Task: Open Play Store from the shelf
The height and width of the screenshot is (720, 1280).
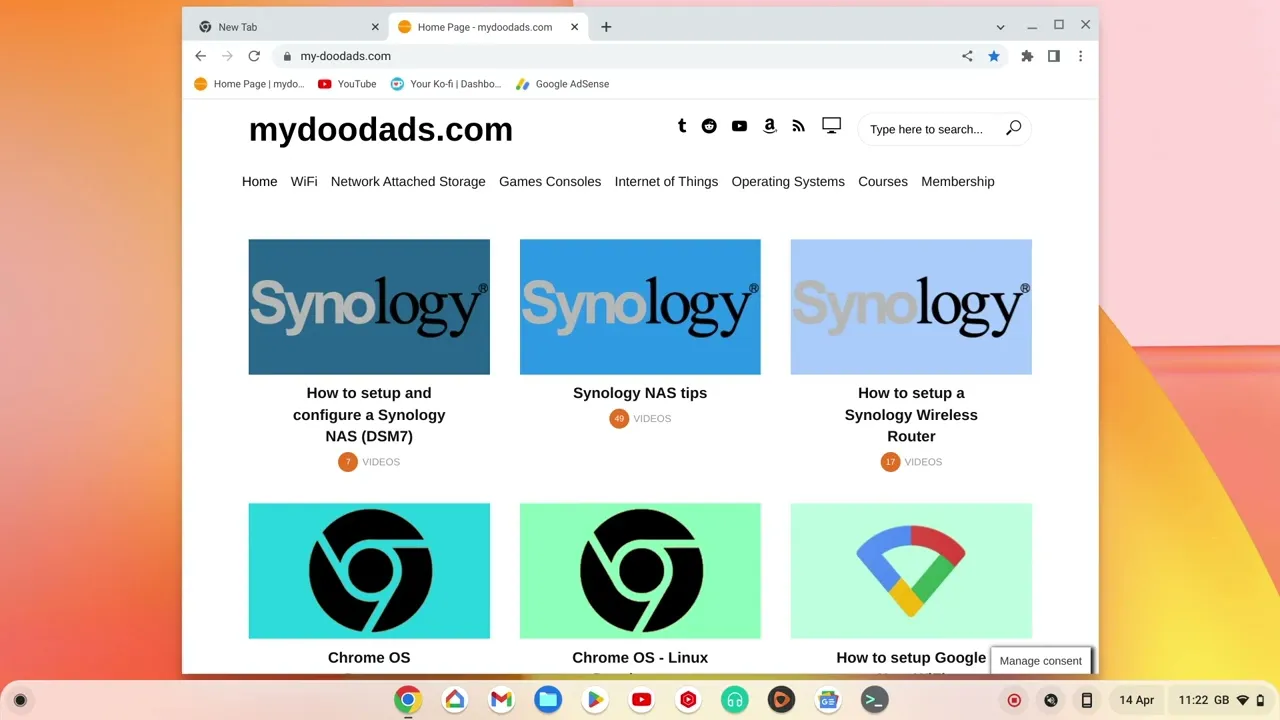Action: tap(595, 700)
